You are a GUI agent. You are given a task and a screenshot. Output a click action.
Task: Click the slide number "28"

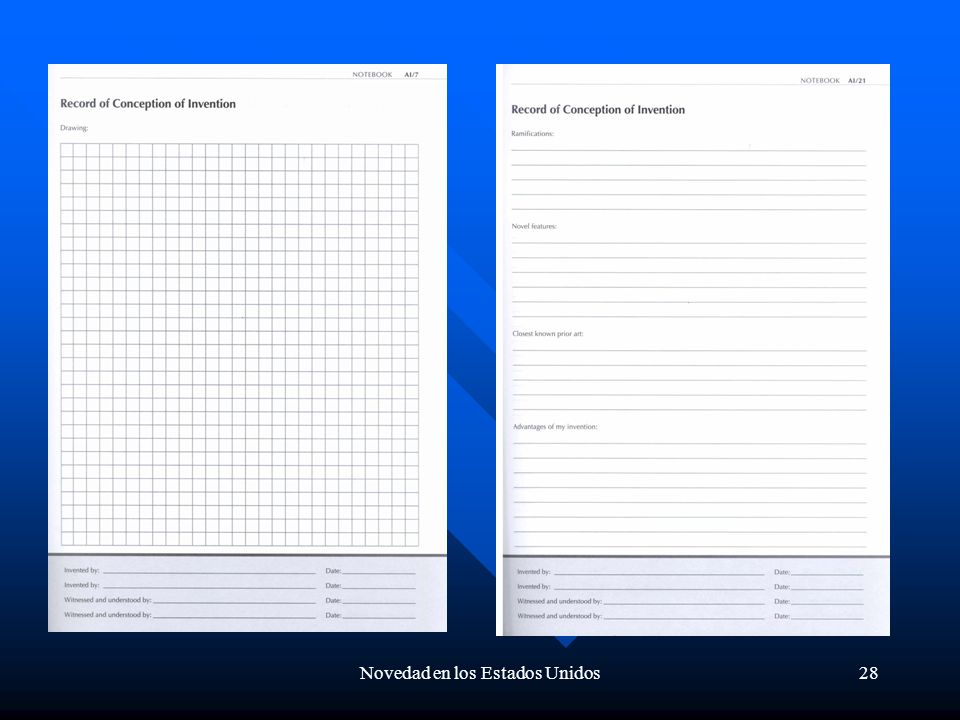(868, 673)
